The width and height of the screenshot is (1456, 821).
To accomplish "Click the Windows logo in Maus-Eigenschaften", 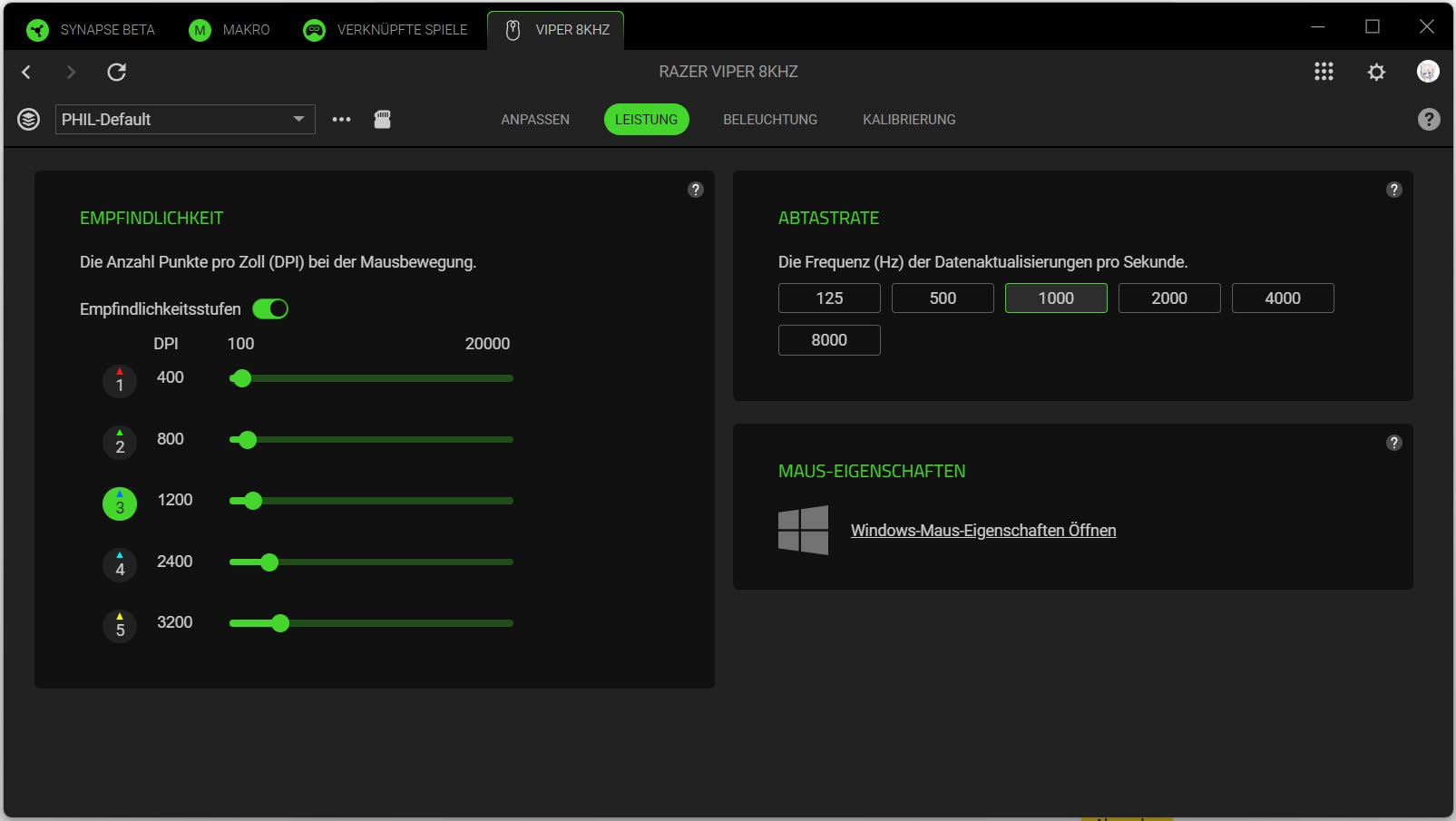I will (x=803, y=530).
